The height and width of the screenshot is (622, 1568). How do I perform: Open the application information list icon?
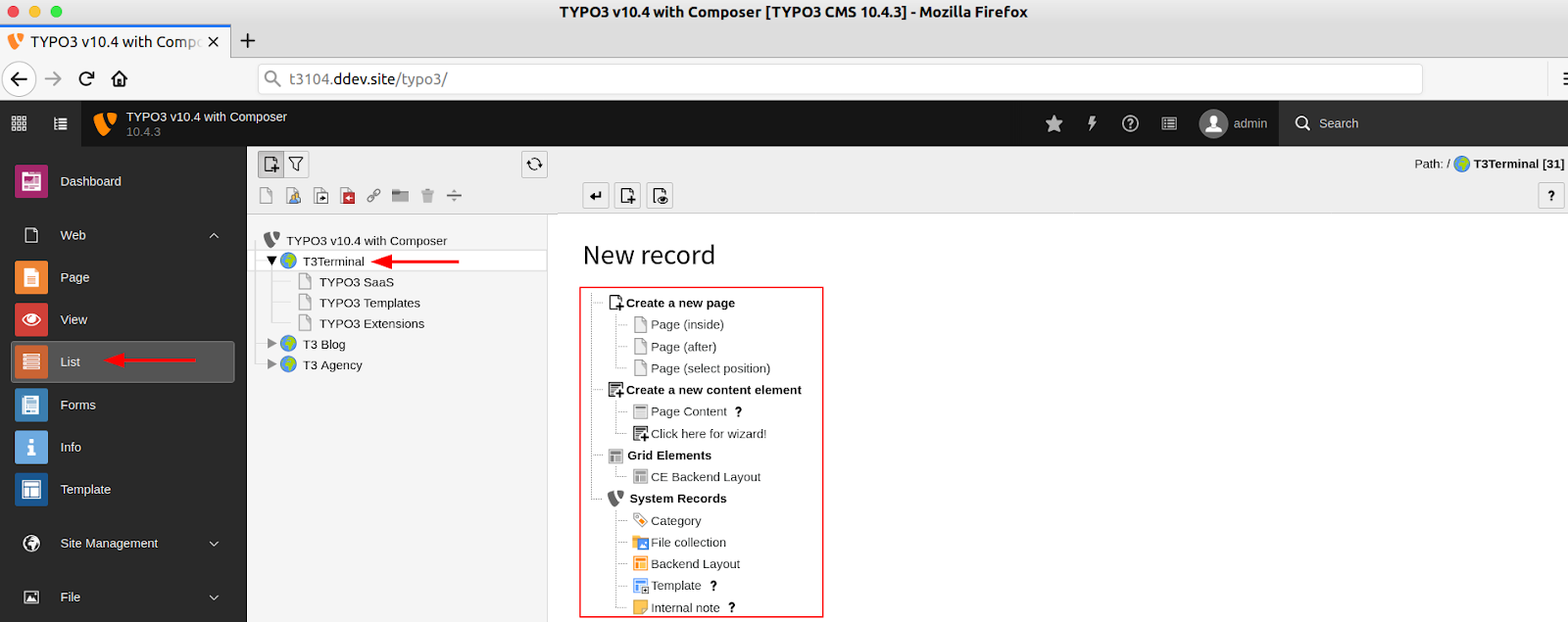pyautogui.click(x=1169, y=123)
